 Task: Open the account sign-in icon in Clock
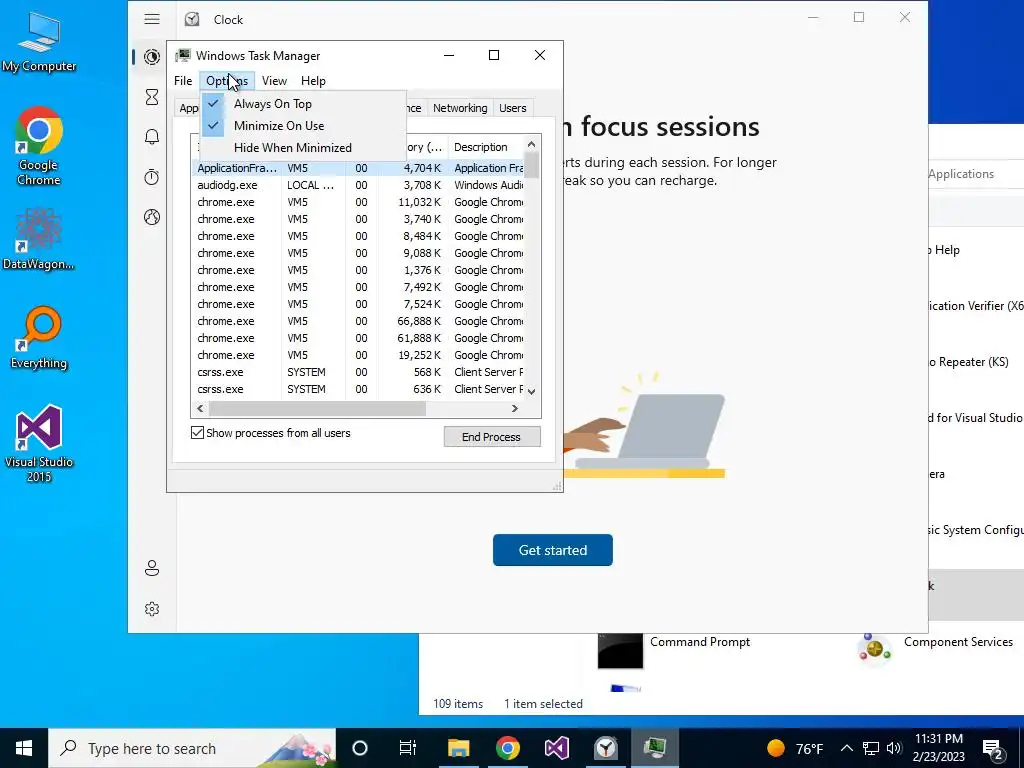click(152, 568)
